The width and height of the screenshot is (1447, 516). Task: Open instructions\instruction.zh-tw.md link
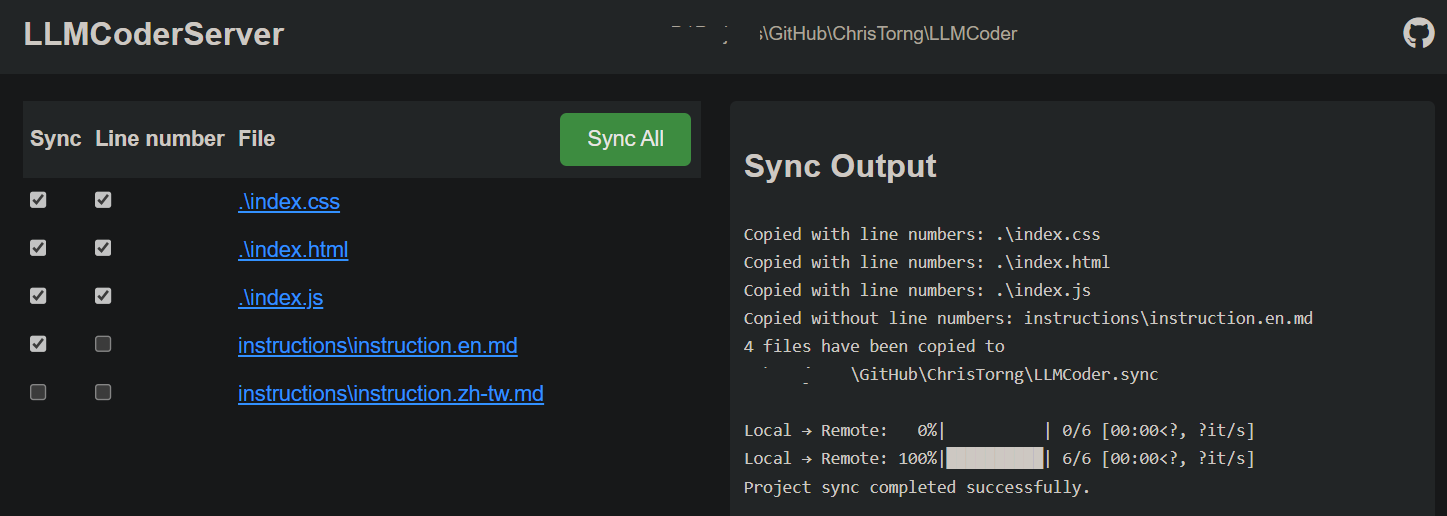(391, 394)
